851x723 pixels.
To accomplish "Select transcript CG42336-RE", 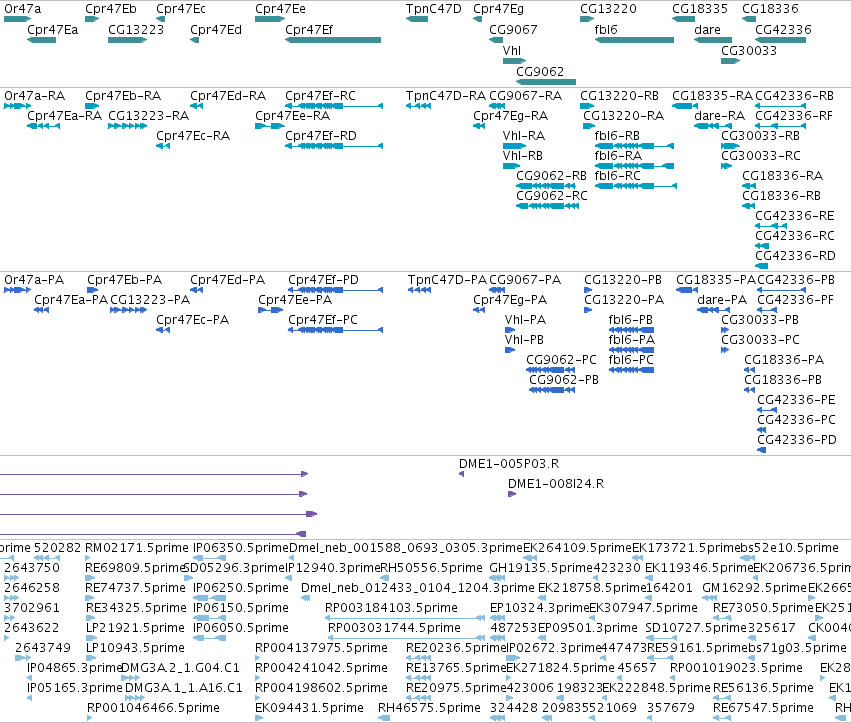I will [771, 226].
